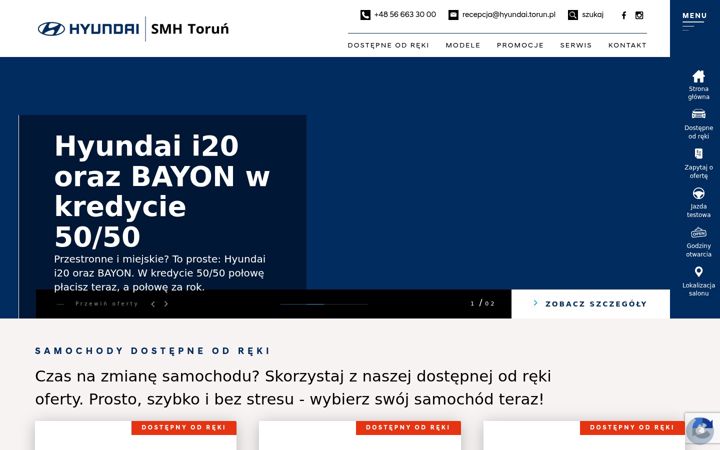Click the slide progress bar

(x=324, y=304)
